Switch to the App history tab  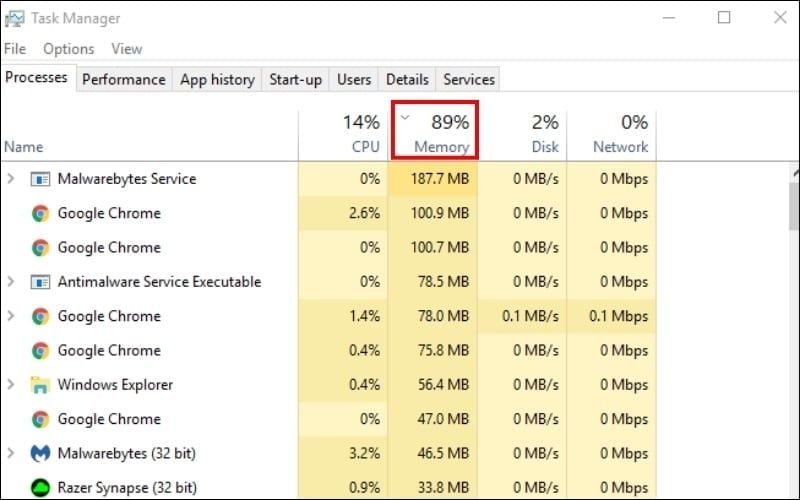pos(217,80)
